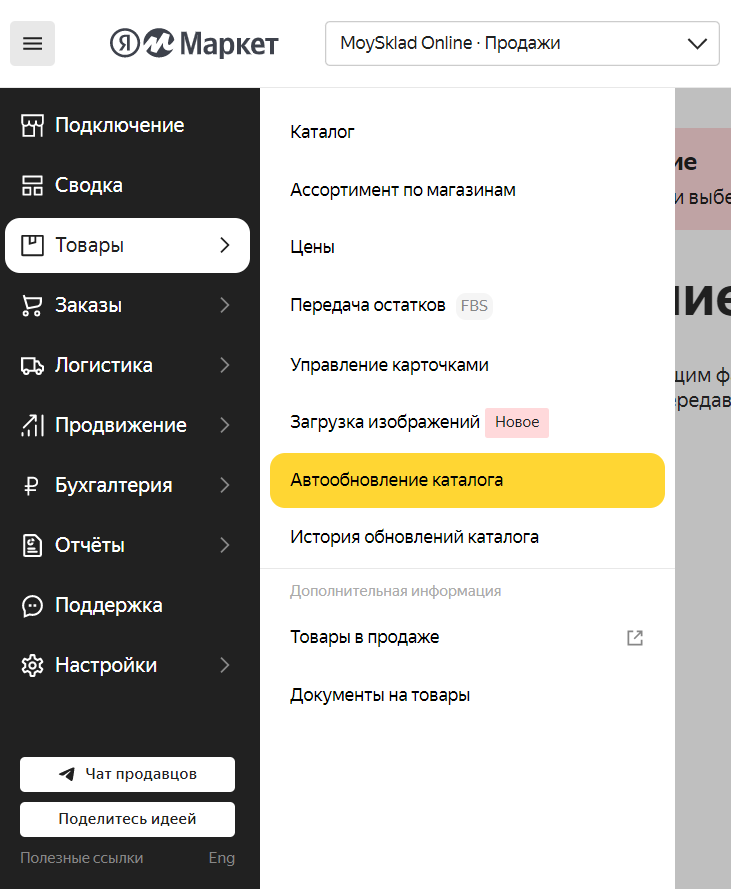Choose Управление карточками in the submenu
The width and height of the screenshot is (731, 889).
coord(389,365)
